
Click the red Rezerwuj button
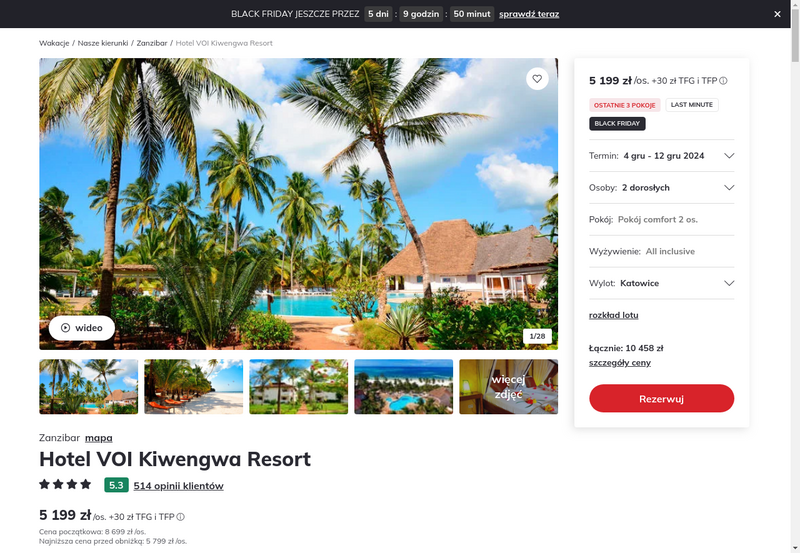tap(661, 398)
